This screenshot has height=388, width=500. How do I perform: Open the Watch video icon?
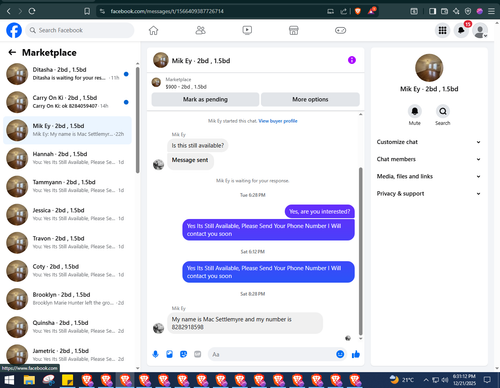[247, 30]
